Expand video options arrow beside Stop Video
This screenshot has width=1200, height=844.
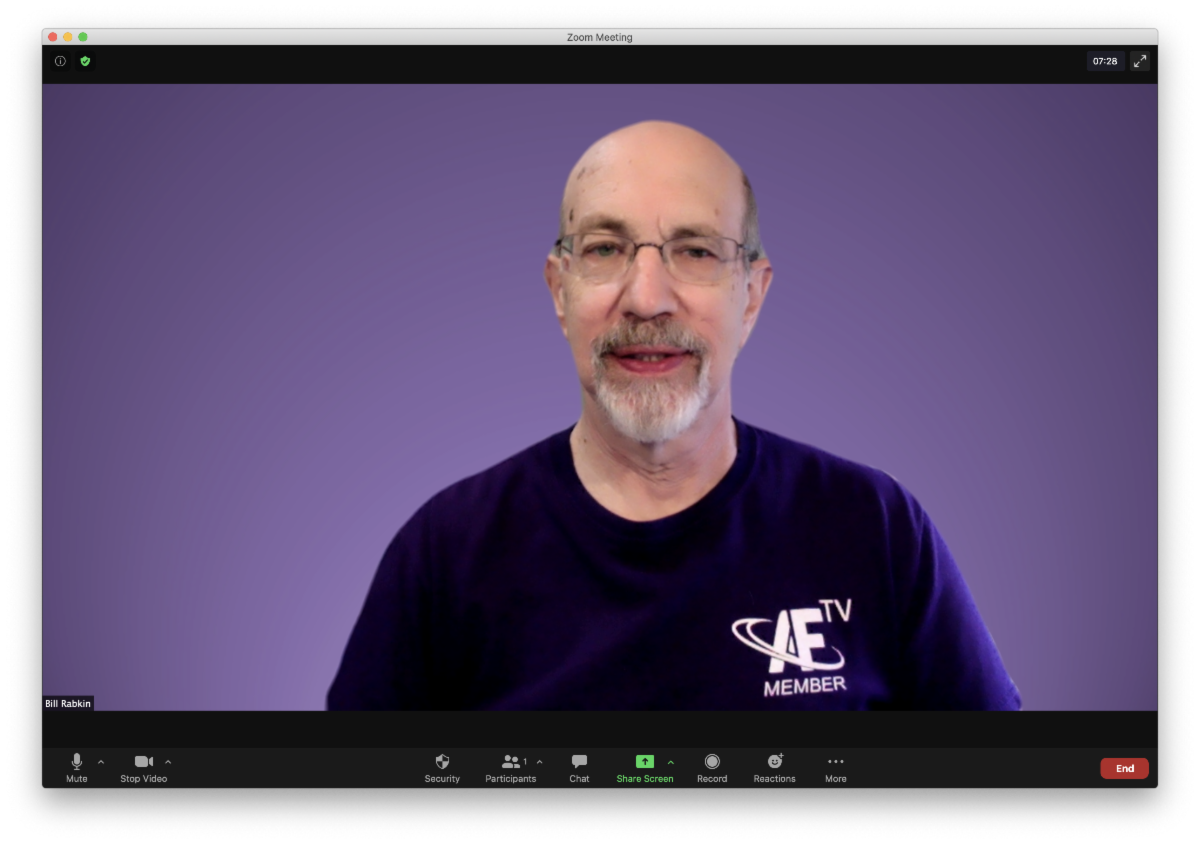click(x=168, y=763)
